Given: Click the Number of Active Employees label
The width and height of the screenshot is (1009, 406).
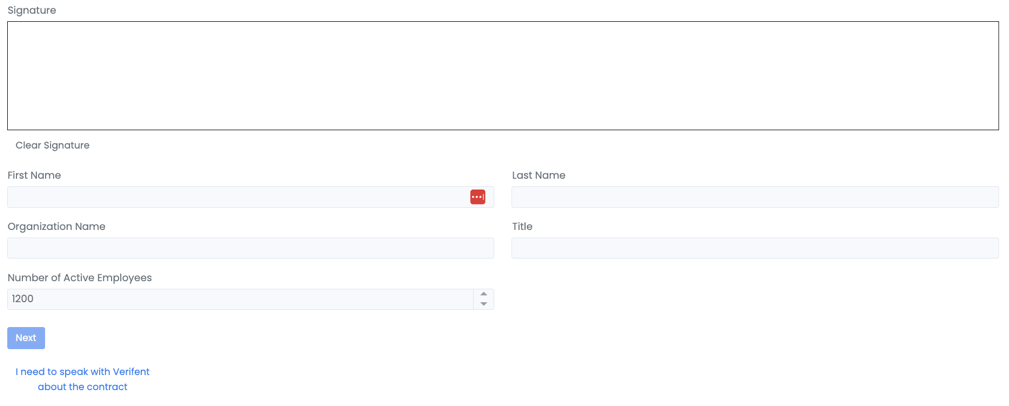Looking at the screenshot, I should pyautogui.click(x=80, y=277).
